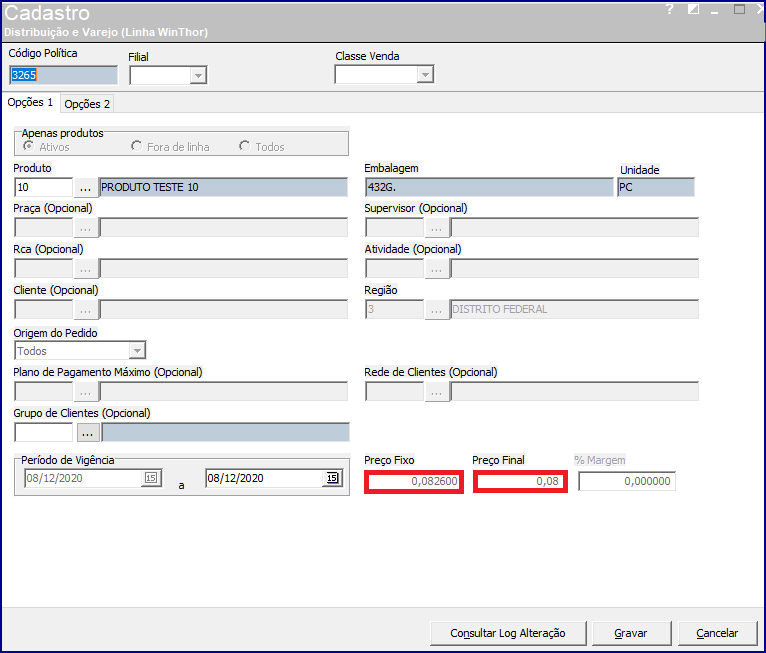
Task: Expand the Origem do Pedido dropdown
Action: pyautogui.click(x=137, y=351)
